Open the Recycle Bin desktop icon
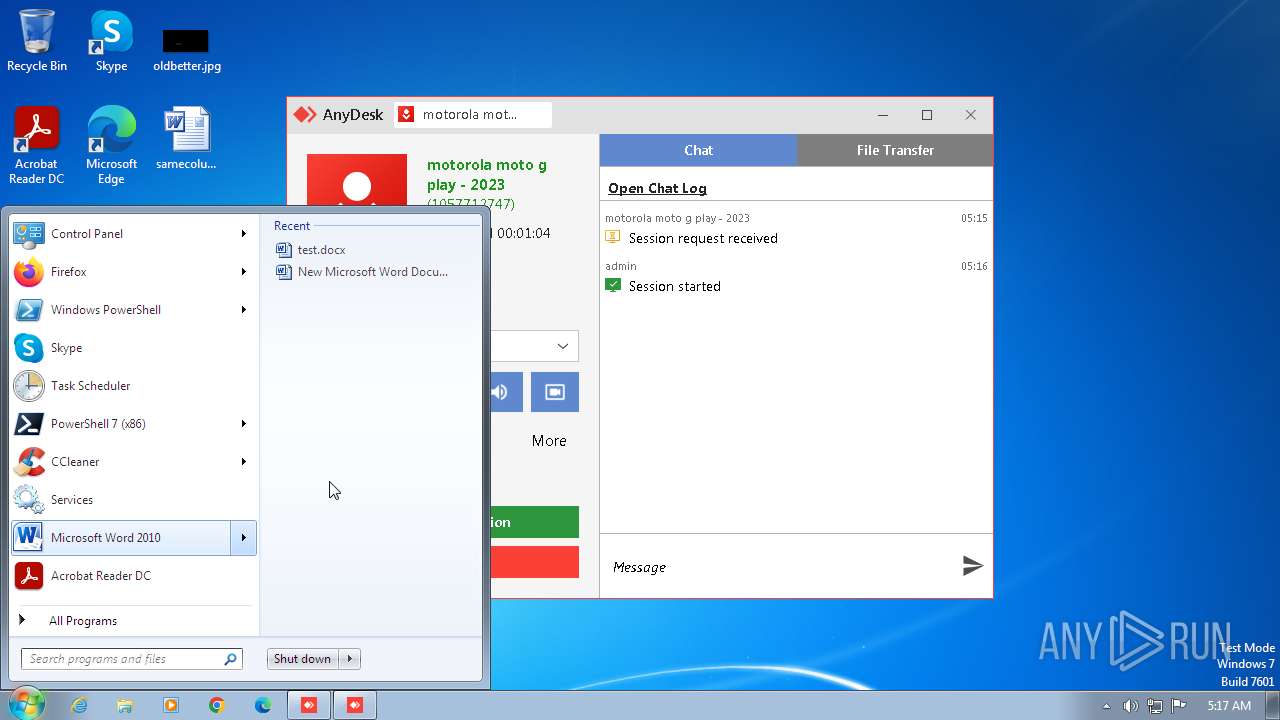1280x720 pixels. tap(37, 41)
